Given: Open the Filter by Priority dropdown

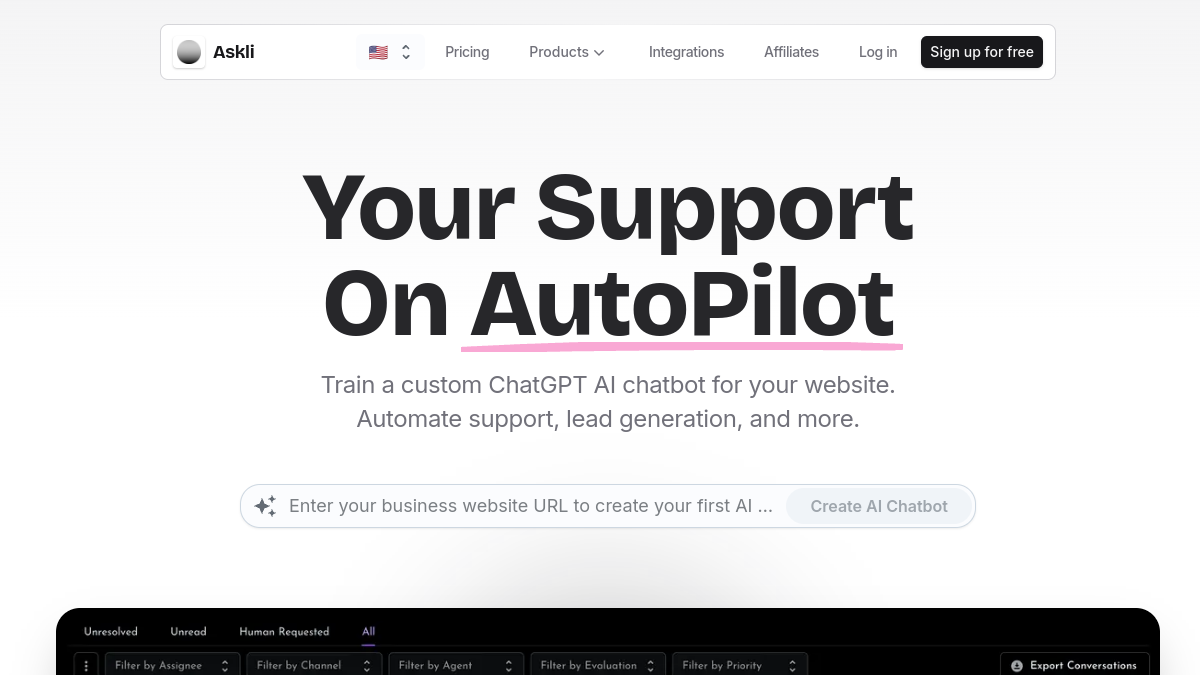Looking at the screenshot, I should pyautogui.click(x=740, y=665).
